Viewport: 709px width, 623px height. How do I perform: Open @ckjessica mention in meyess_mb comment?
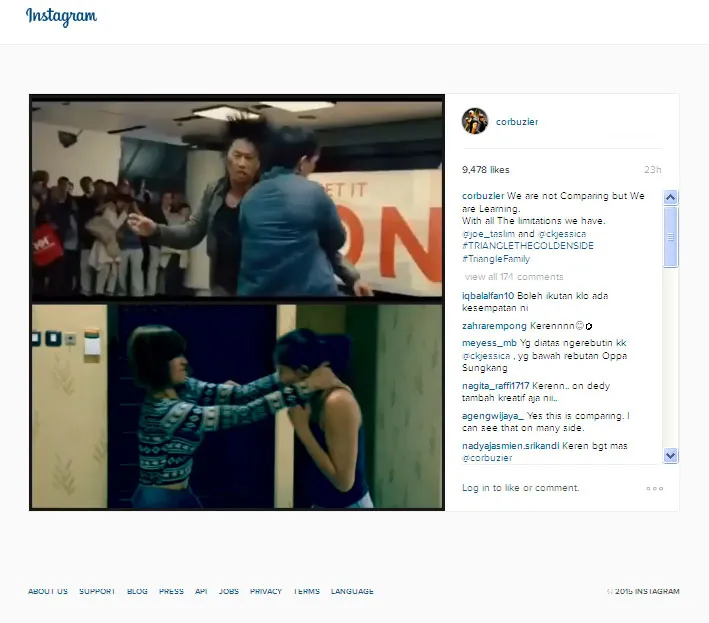486,356
